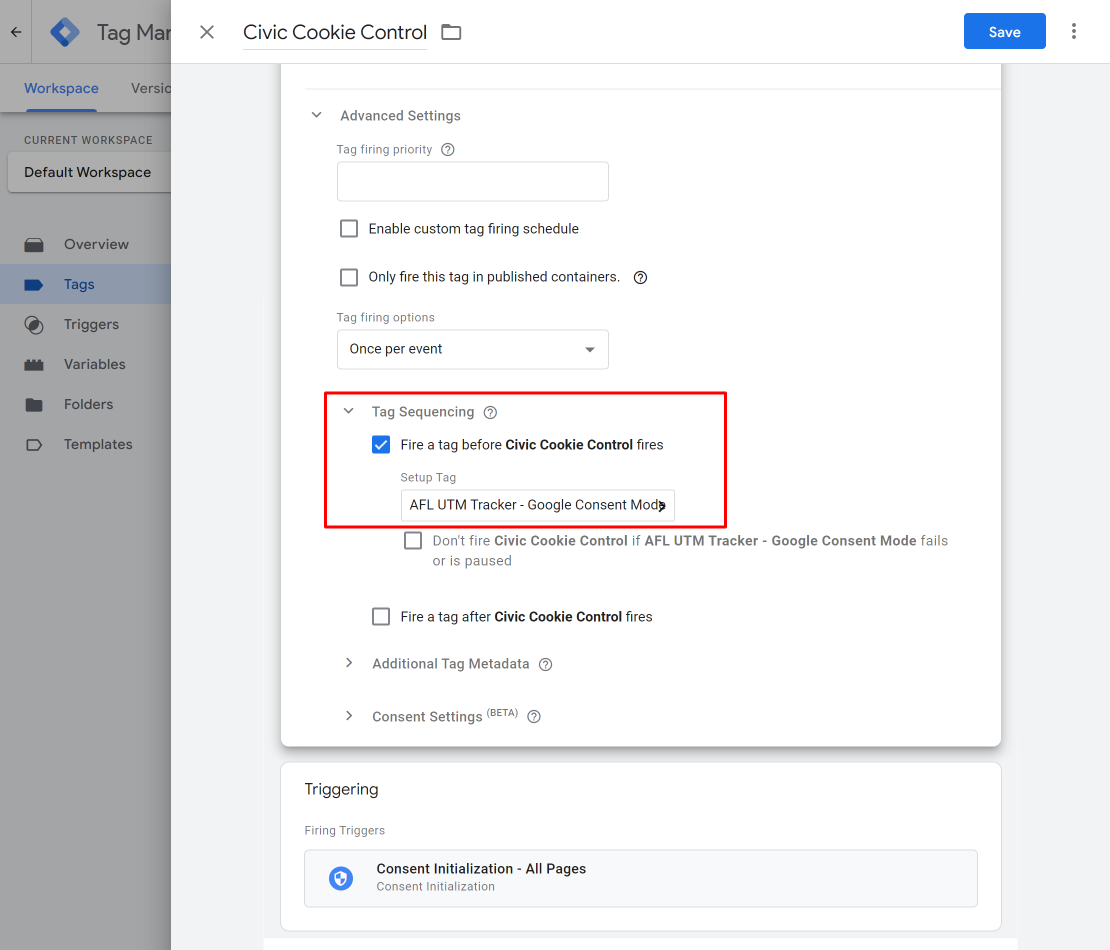Click the Save button
This screenshot has height=950, width=1110.
(1005, 31)
